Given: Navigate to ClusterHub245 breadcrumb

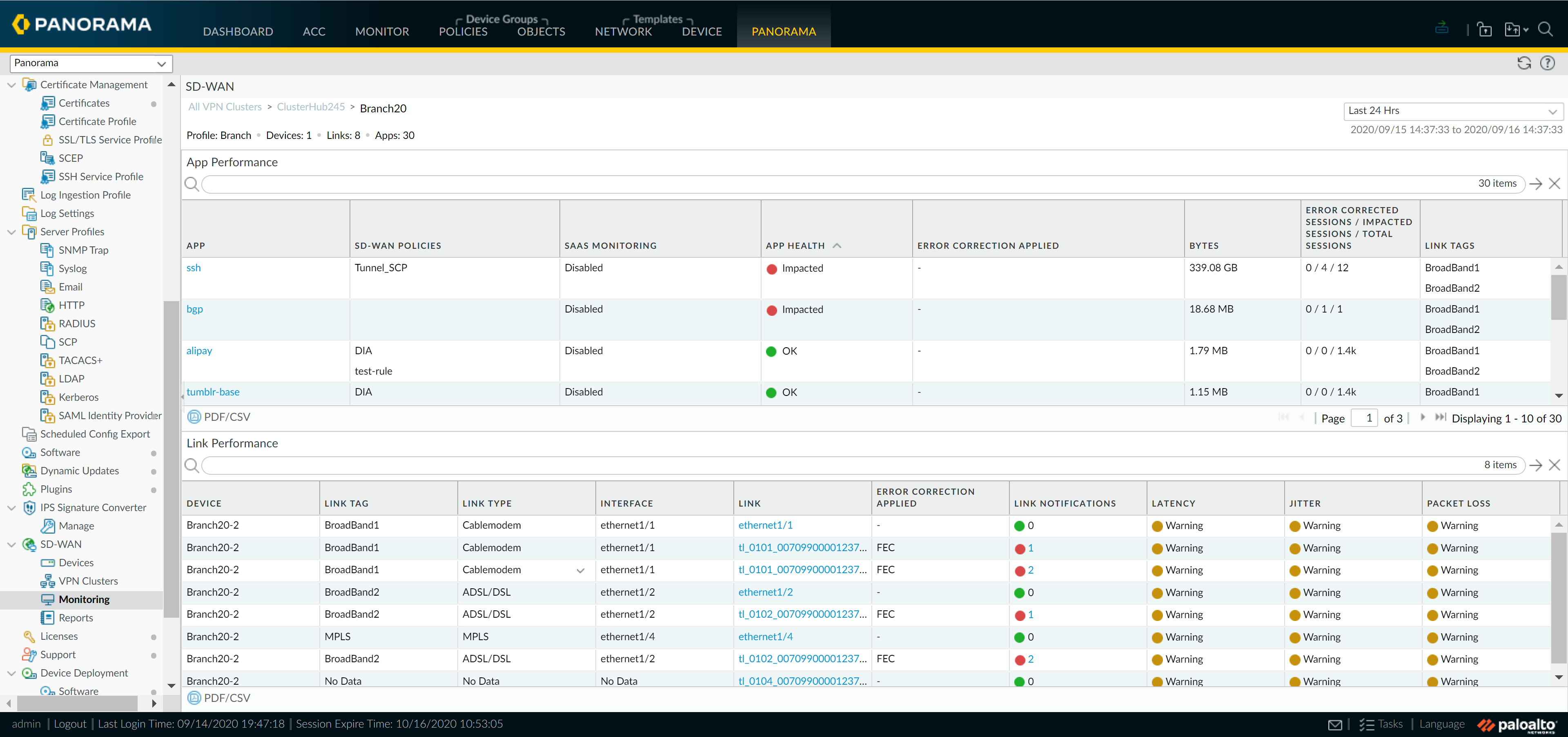Looking at the screenshot, I should [310, 107].
